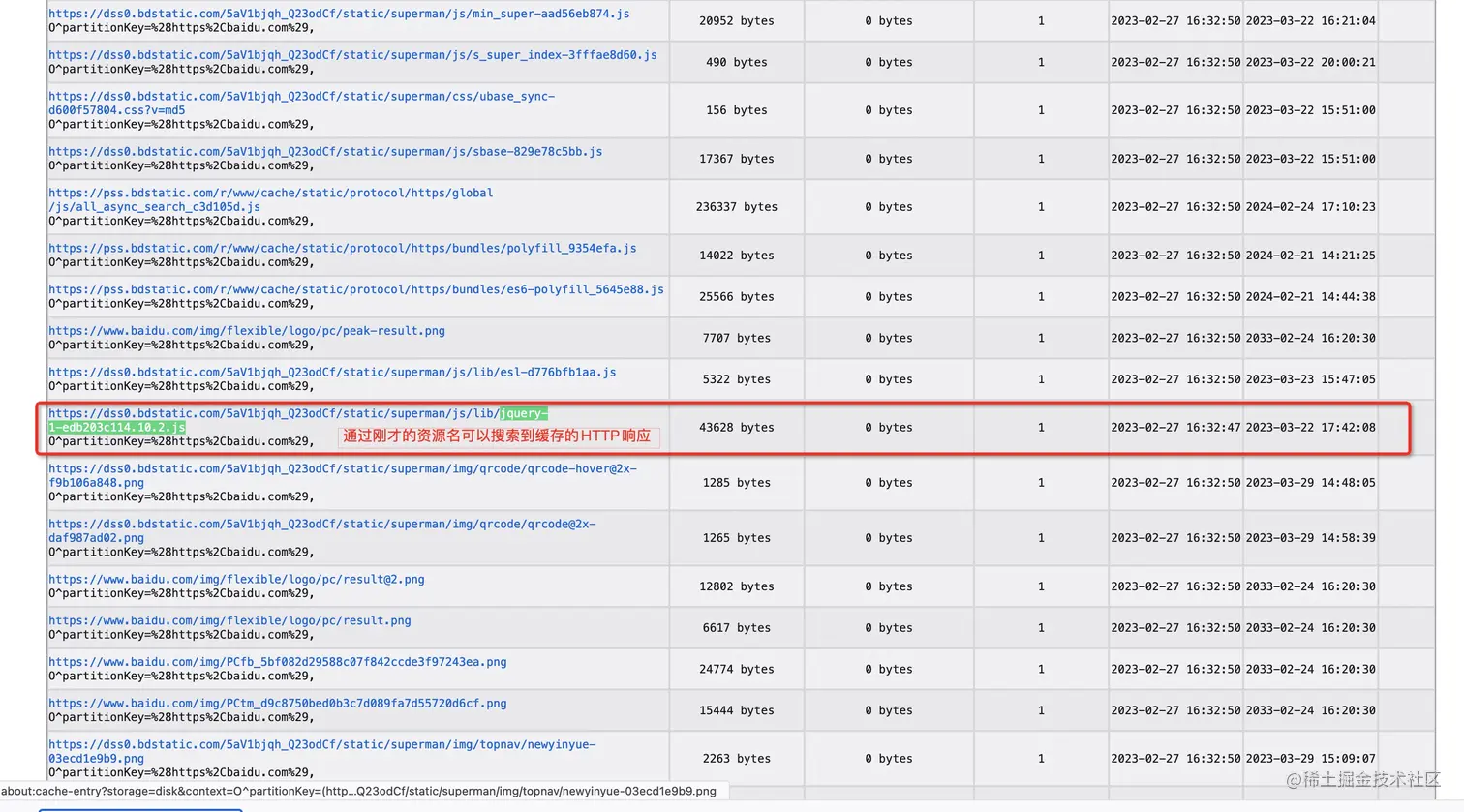Open the polyfill_9354efa.js cache entry

[x=343, y=249]
